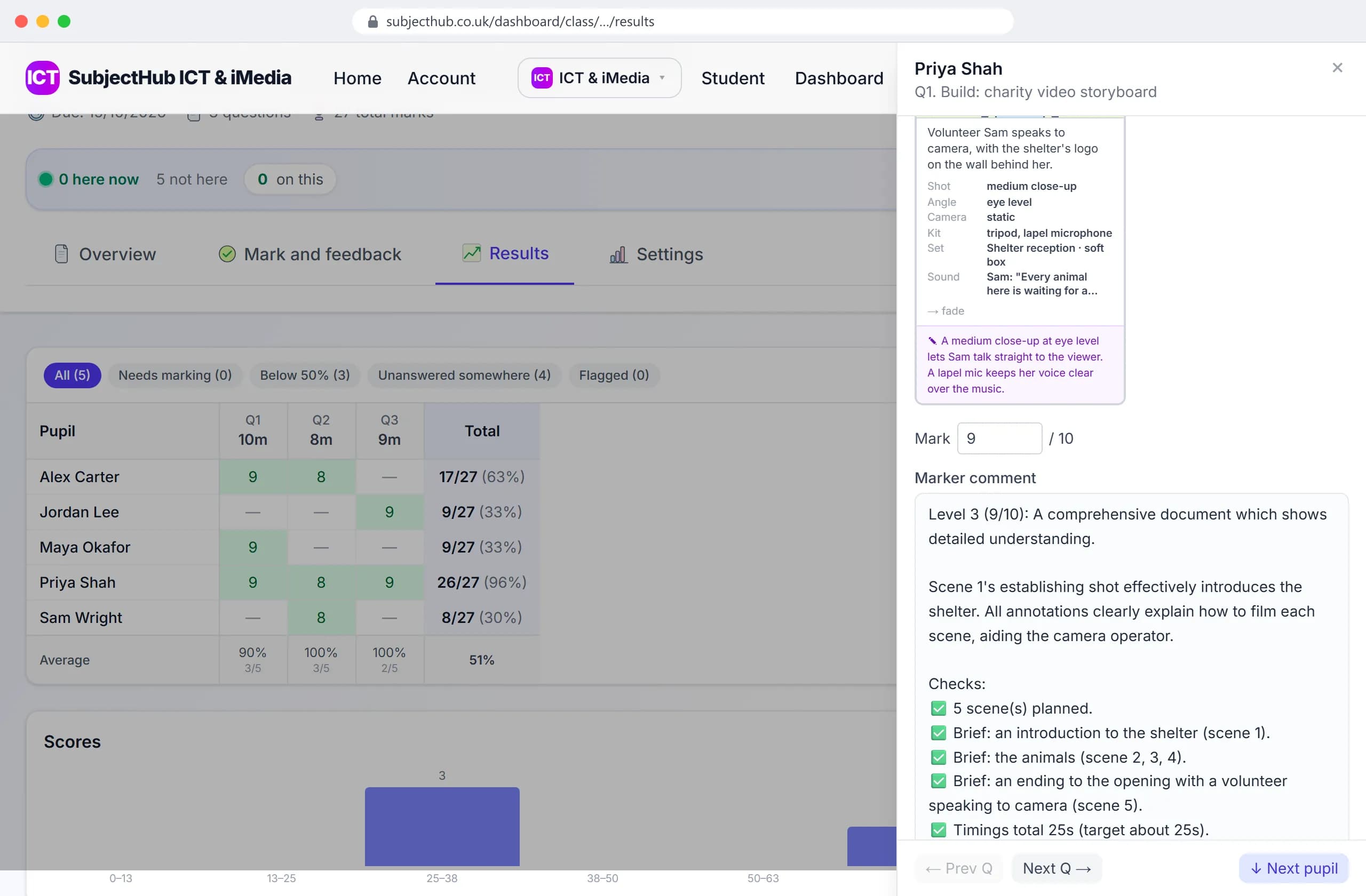Open the Dashboard nav link
This screenshot has height=896, width=1366.
[838, 77]
